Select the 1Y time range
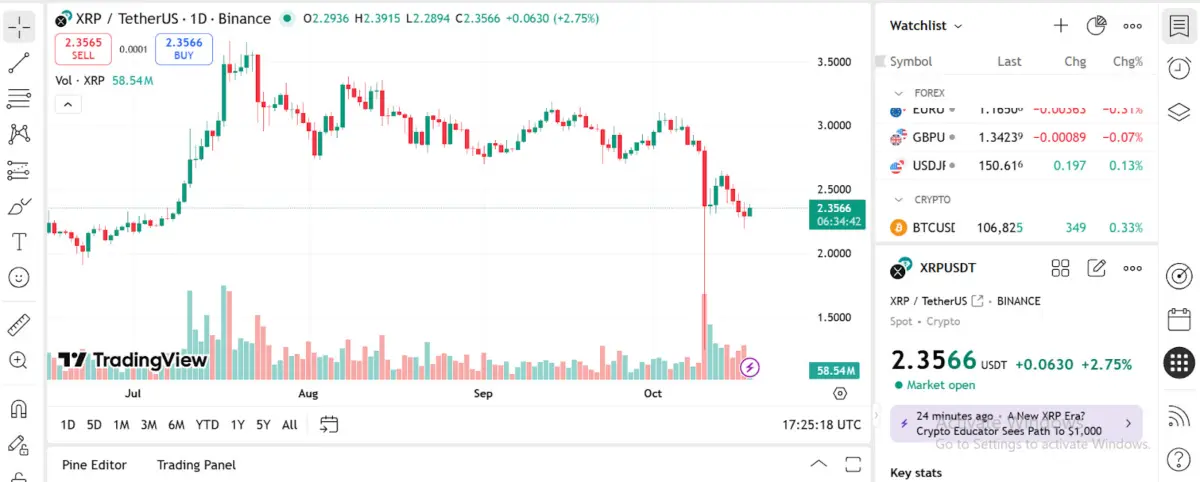The height and width of the screenshot is (482, 1200). pyautogui.click(x=238, y=425)
